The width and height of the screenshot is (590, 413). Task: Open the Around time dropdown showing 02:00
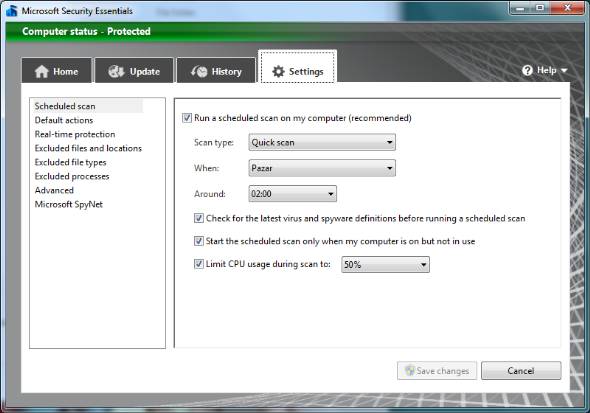292,194
